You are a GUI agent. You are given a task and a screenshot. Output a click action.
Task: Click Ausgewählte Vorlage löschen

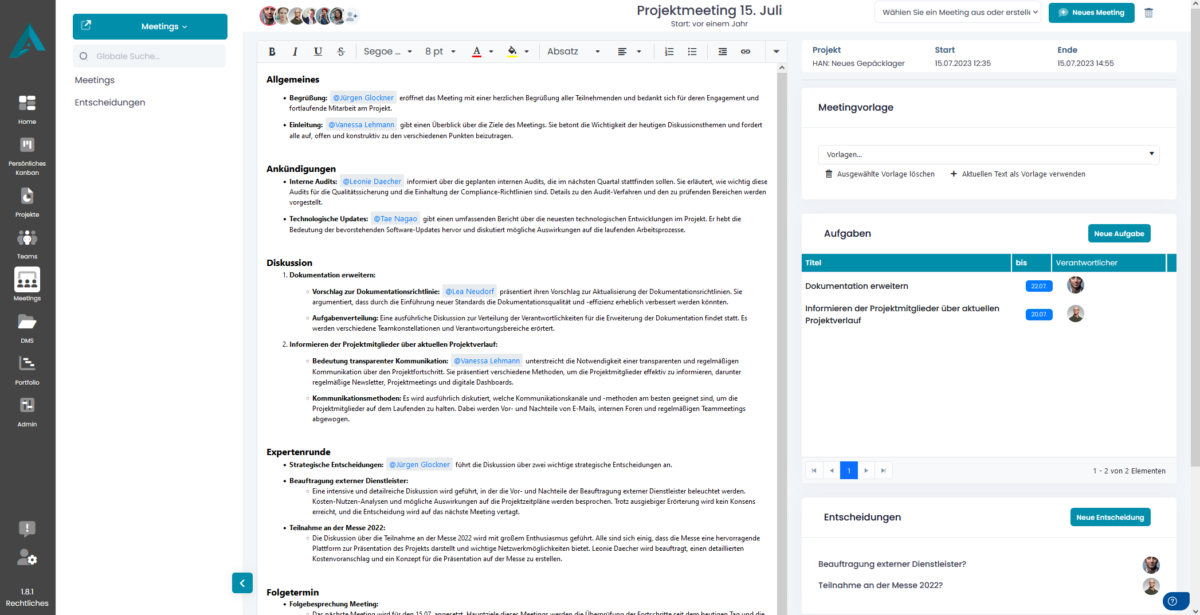880,174
